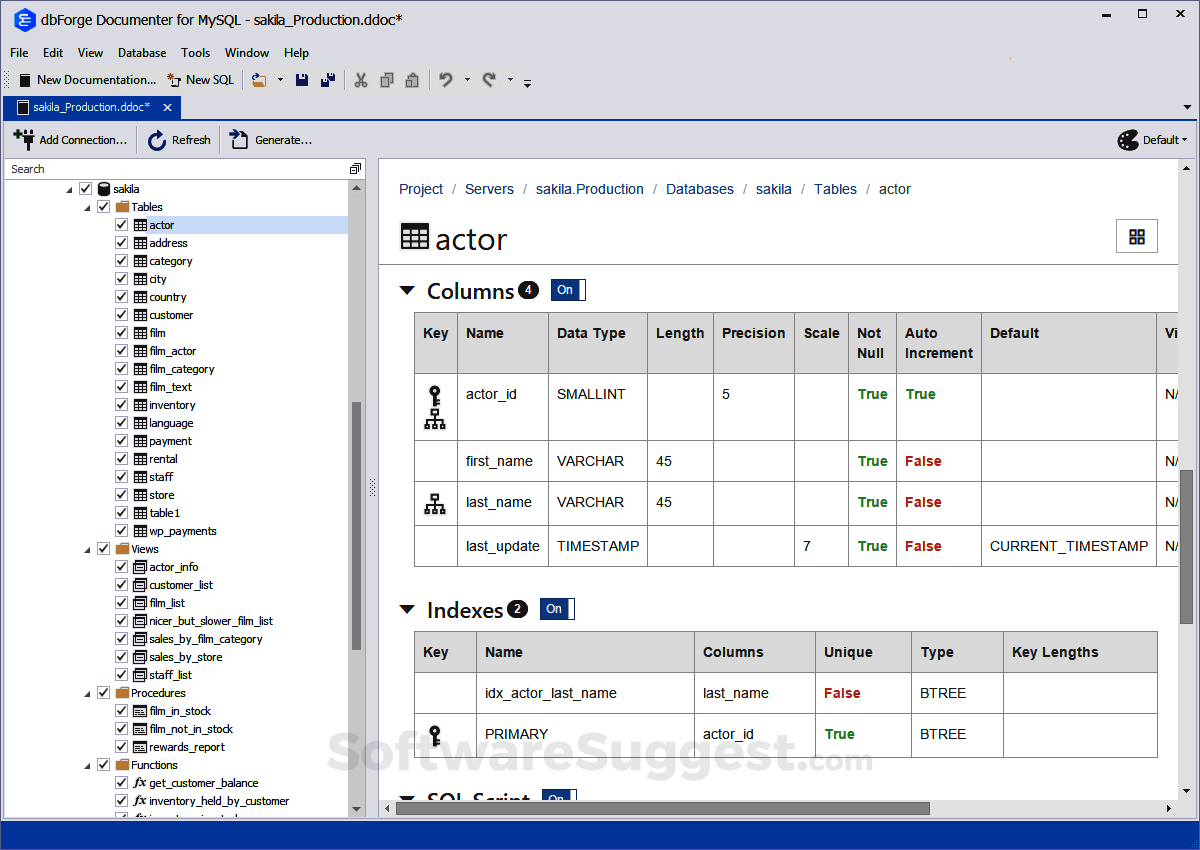1200x850 pixels.
Task: Click the Save toolbar icon
Action: point(302,79)
